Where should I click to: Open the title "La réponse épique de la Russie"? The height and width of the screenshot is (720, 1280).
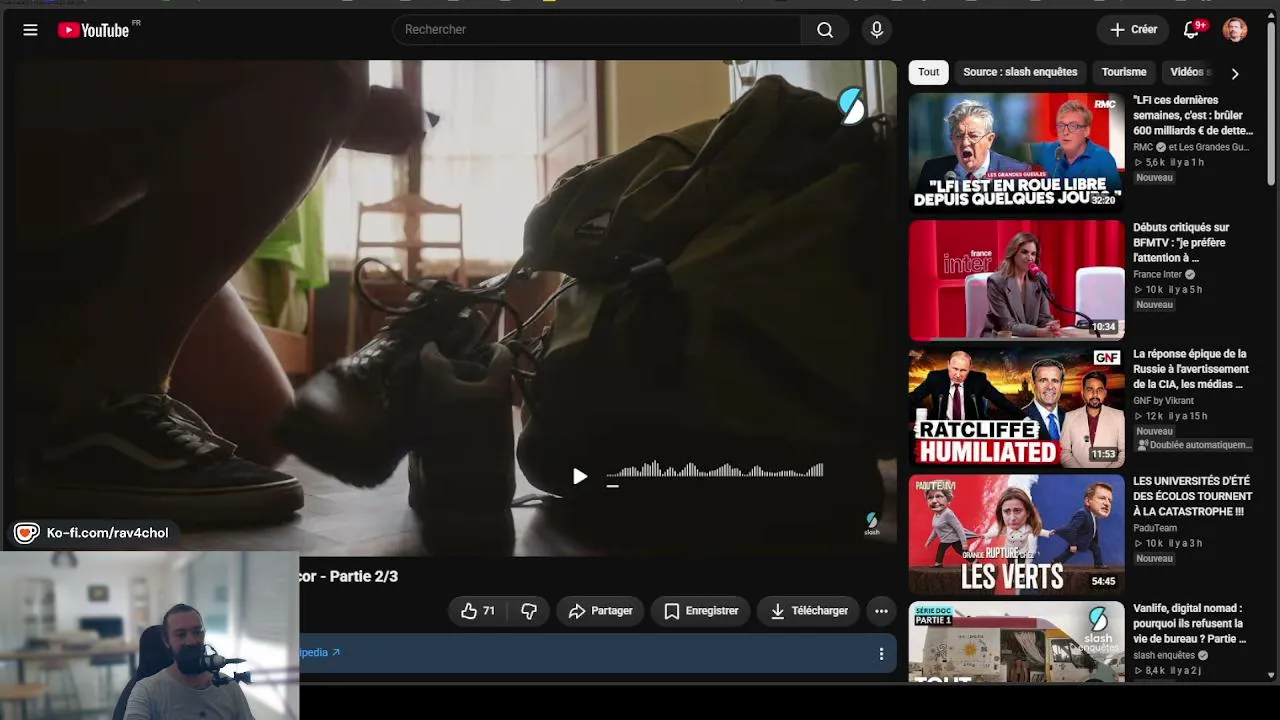[x=1191, y=369]
